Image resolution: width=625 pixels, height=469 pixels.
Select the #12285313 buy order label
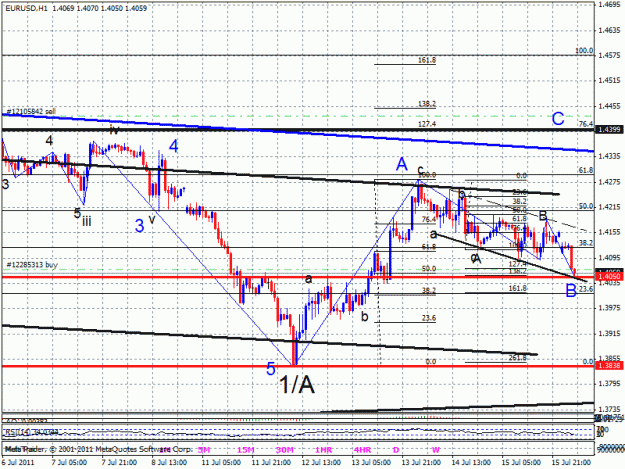click(x=32, y=265)
